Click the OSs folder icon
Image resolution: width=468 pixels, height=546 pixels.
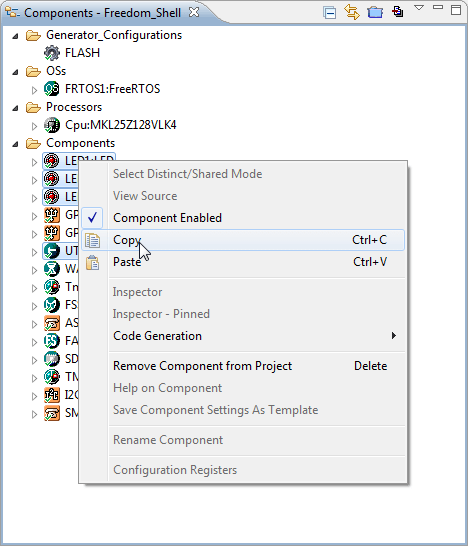pos(33,71)
